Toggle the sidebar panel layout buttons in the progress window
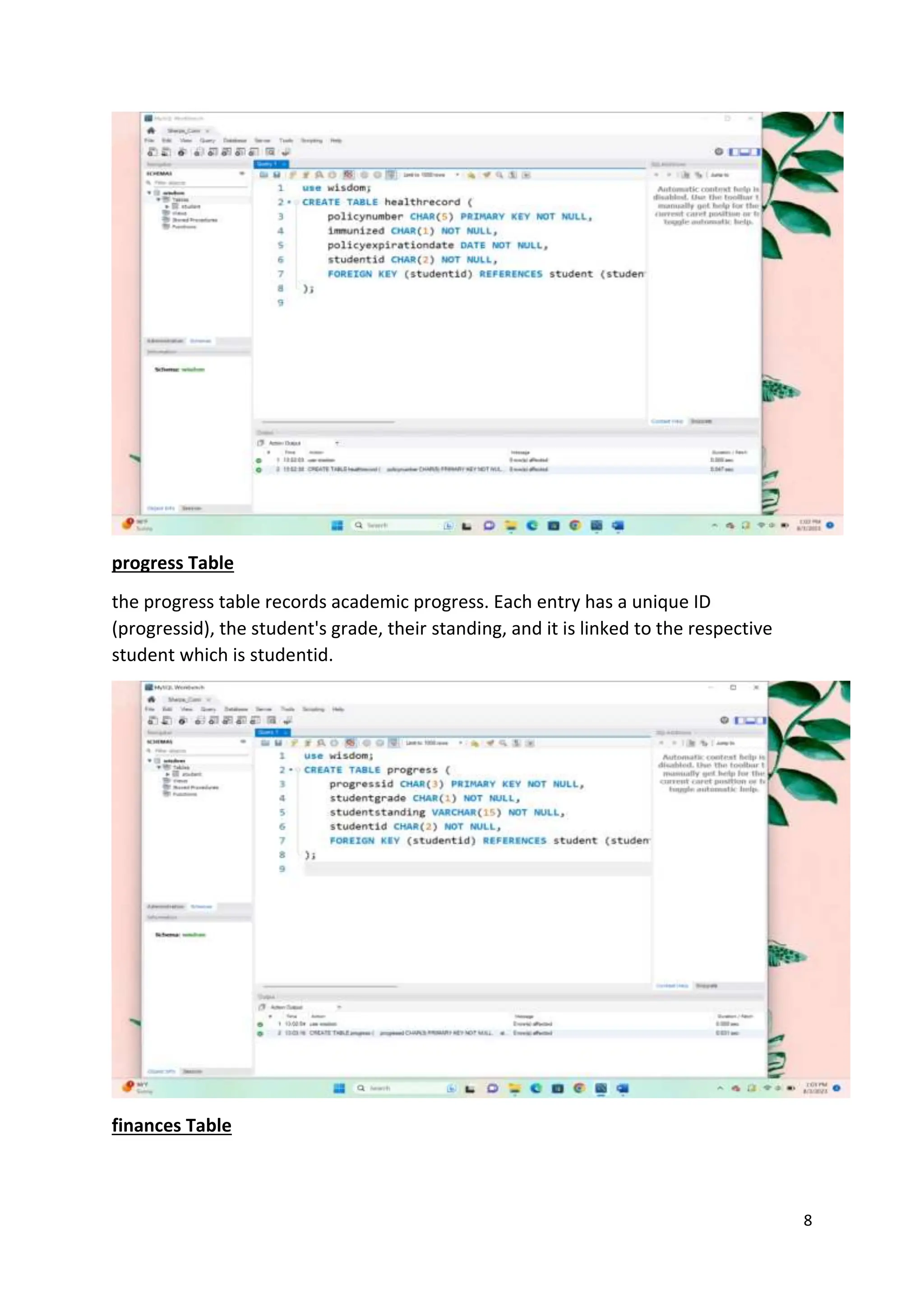 pyautogui.click(x=749, y=720)
